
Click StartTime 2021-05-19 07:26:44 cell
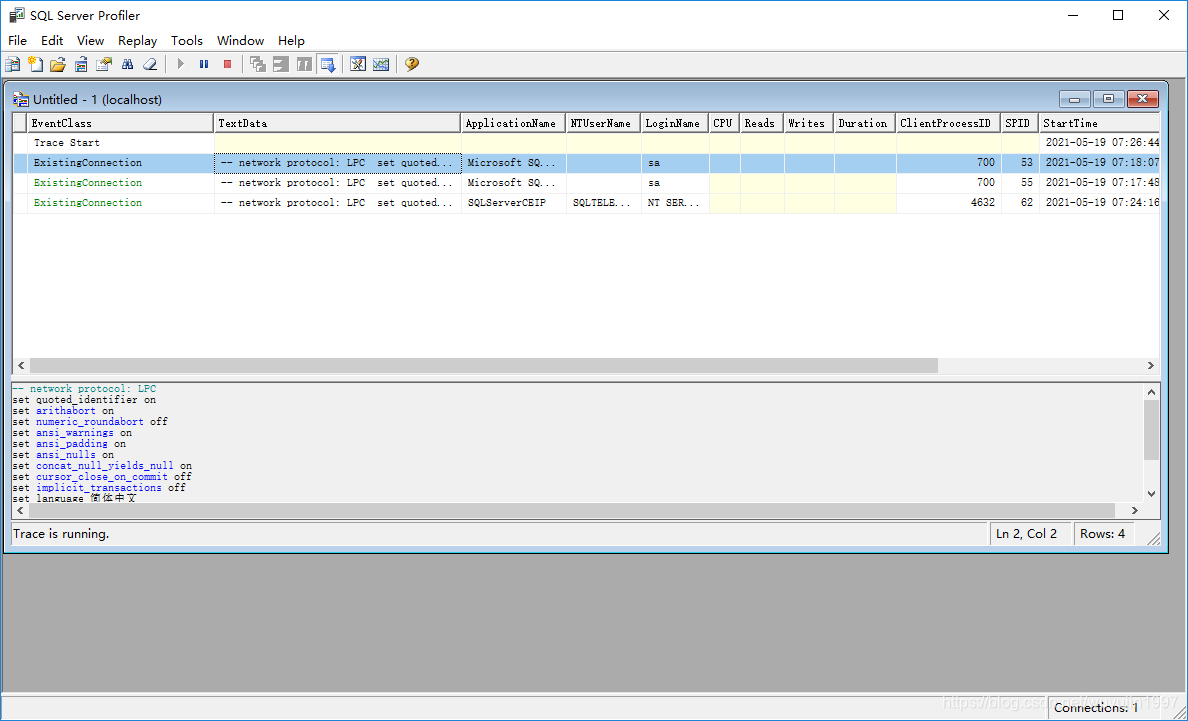pyautogui.click(x=1099, y=142)
